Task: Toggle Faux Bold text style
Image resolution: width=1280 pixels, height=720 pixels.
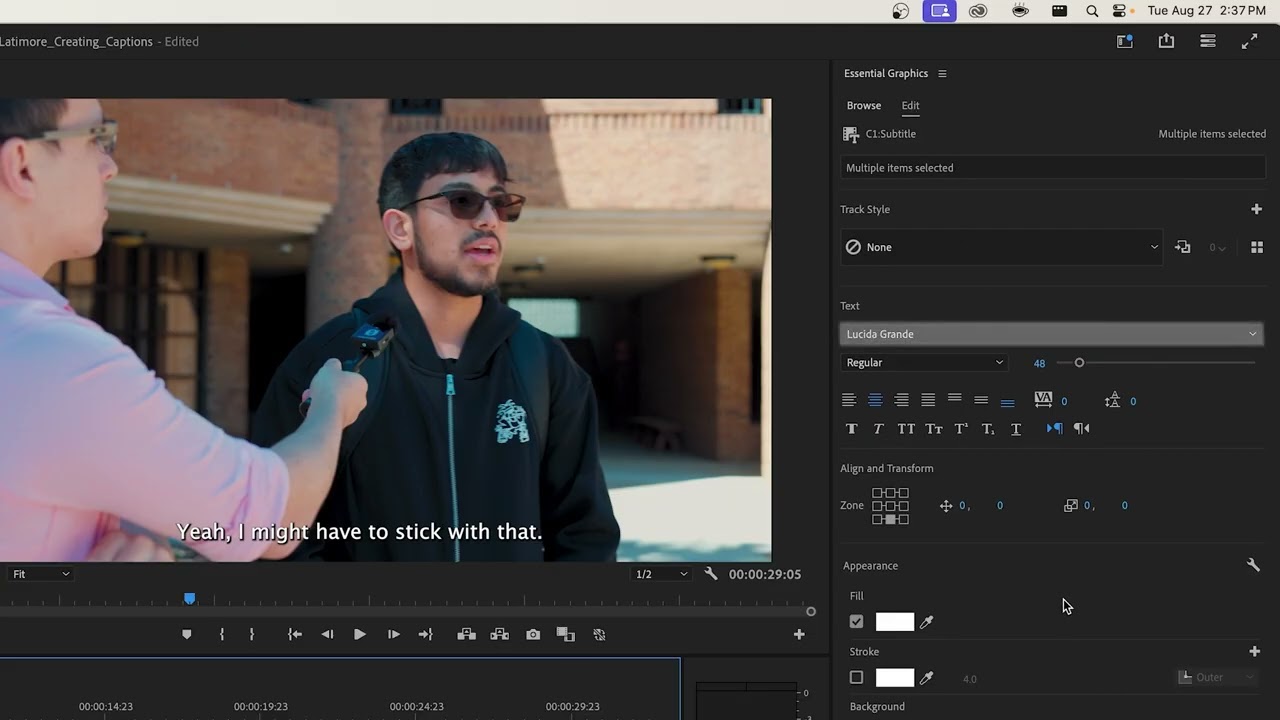Action: click(x=852, y=428)
